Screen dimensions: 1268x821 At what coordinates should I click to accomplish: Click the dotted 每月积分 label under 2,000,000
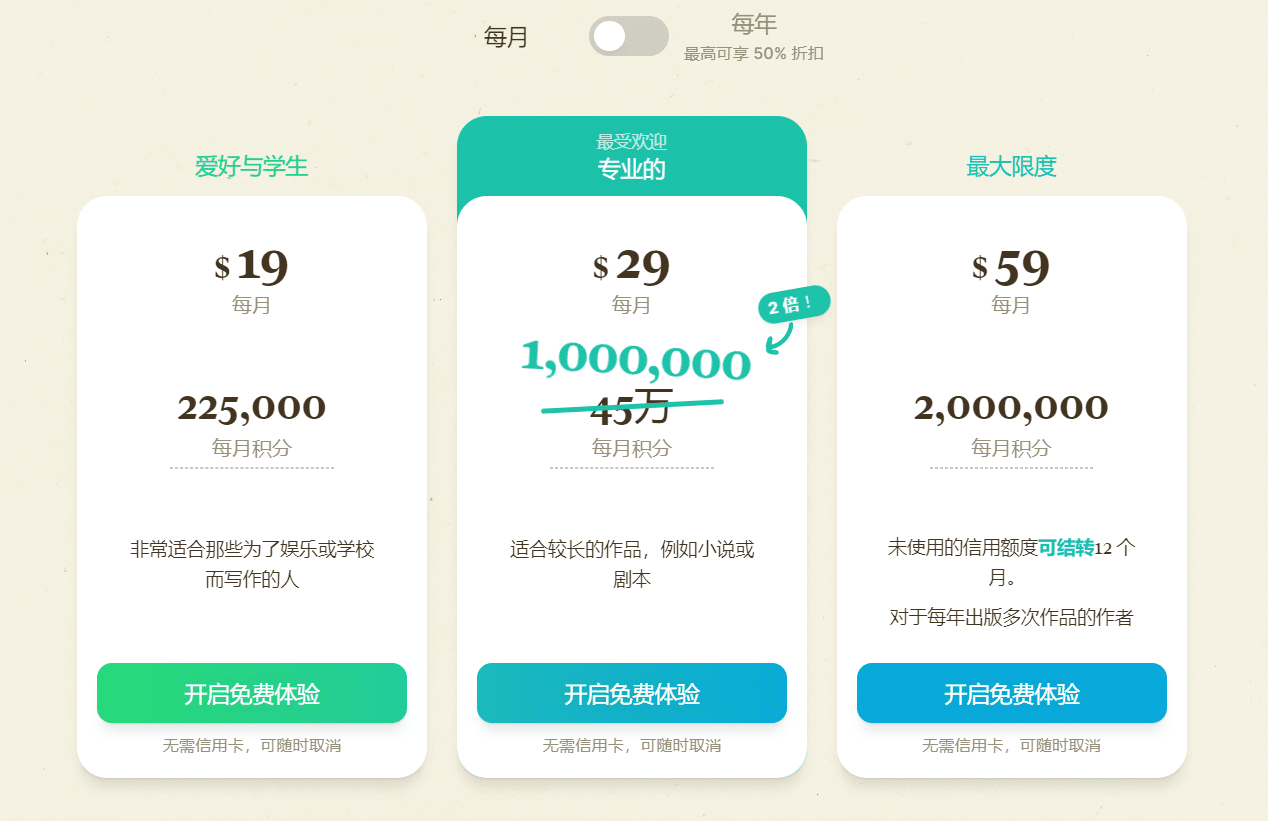click(x=1011, y=448)
